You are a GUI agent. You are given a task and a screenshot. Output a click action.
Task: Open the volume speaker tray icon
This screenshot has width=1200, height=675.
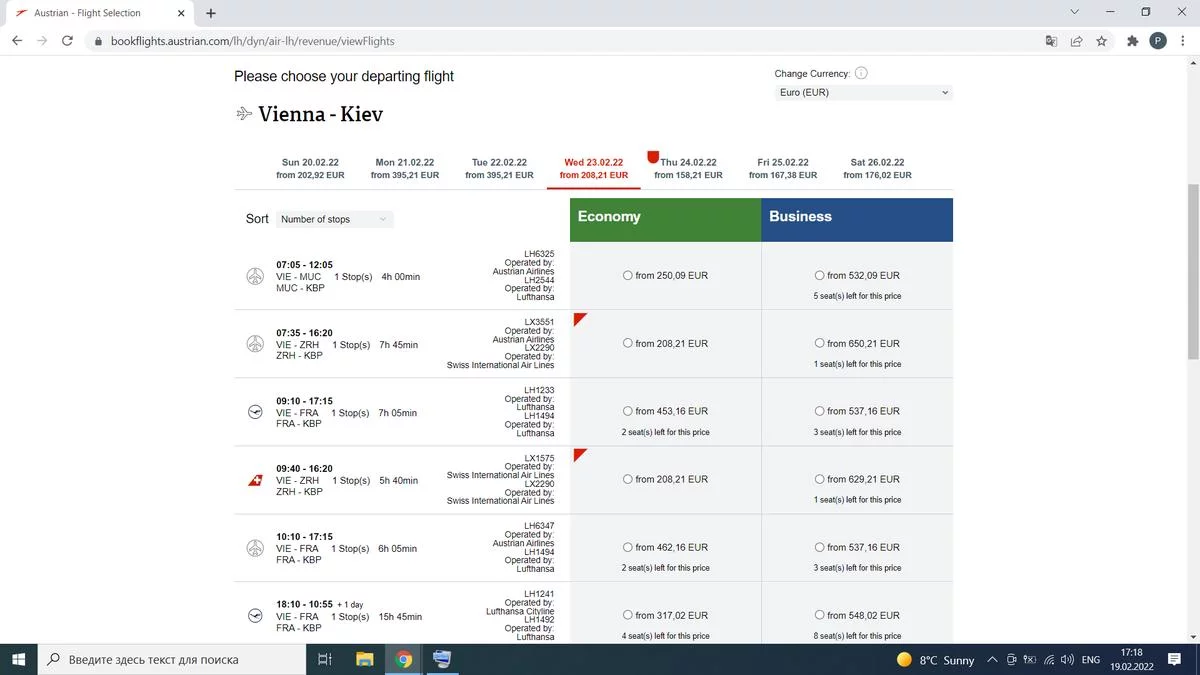[1066, 660]
